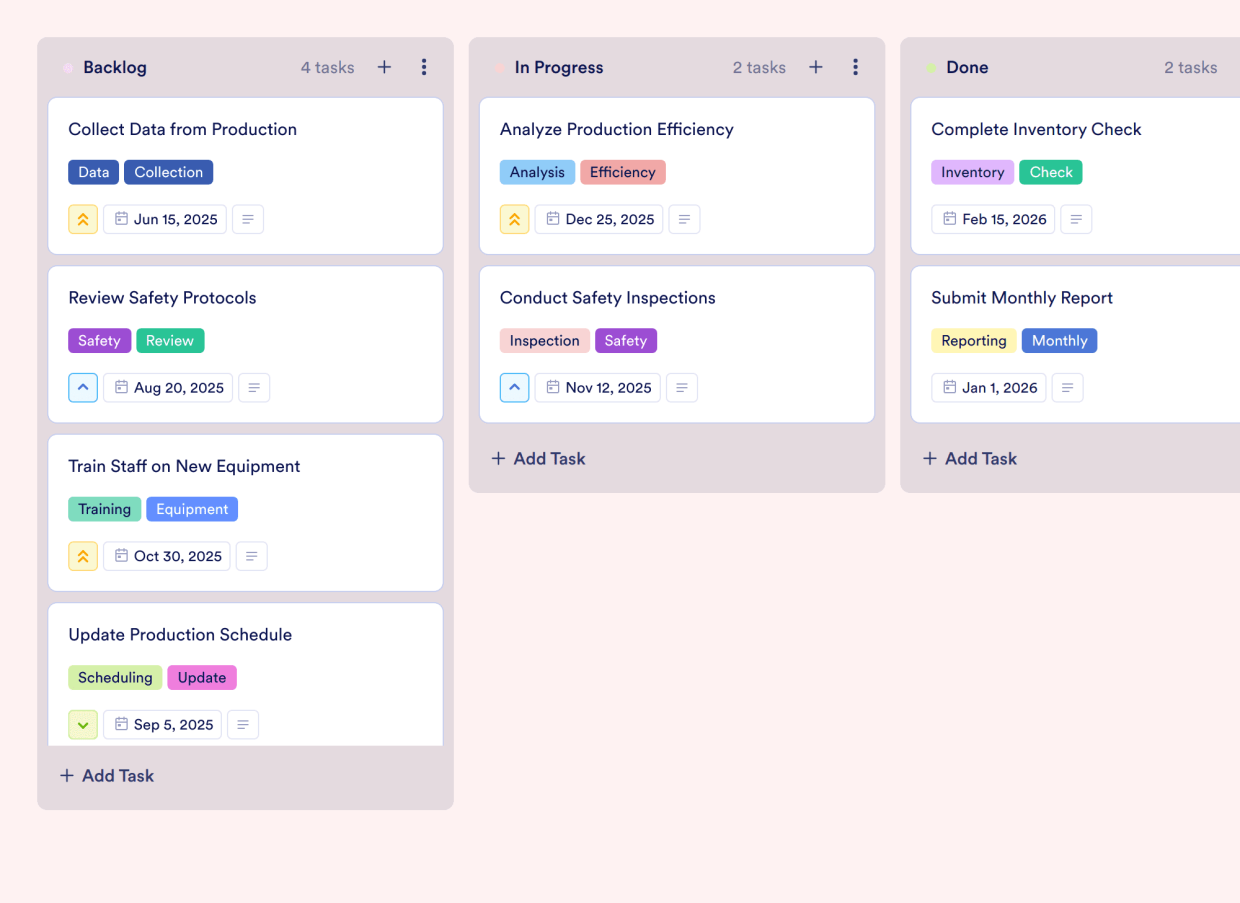The width and height of the screenshot is (1240, 903).
Task: Open the three-dot menu of the In Progress column
Action: [856, 67]
